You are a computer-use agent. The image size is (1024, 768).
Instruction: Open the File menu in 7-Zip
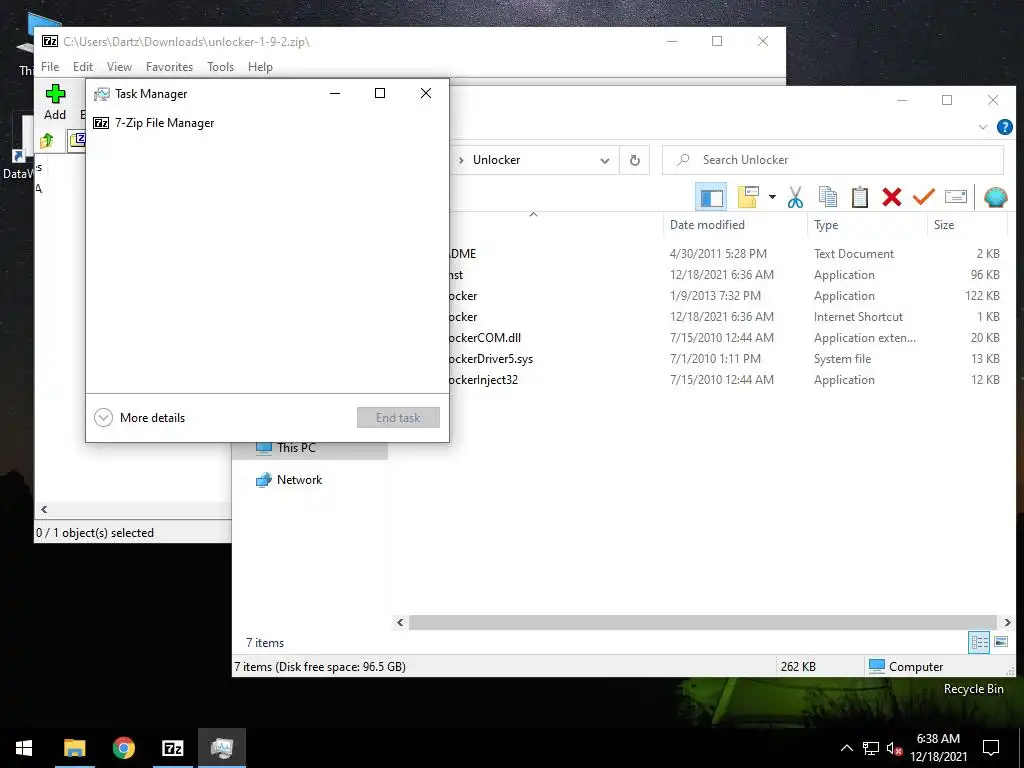tap(50, 67)
